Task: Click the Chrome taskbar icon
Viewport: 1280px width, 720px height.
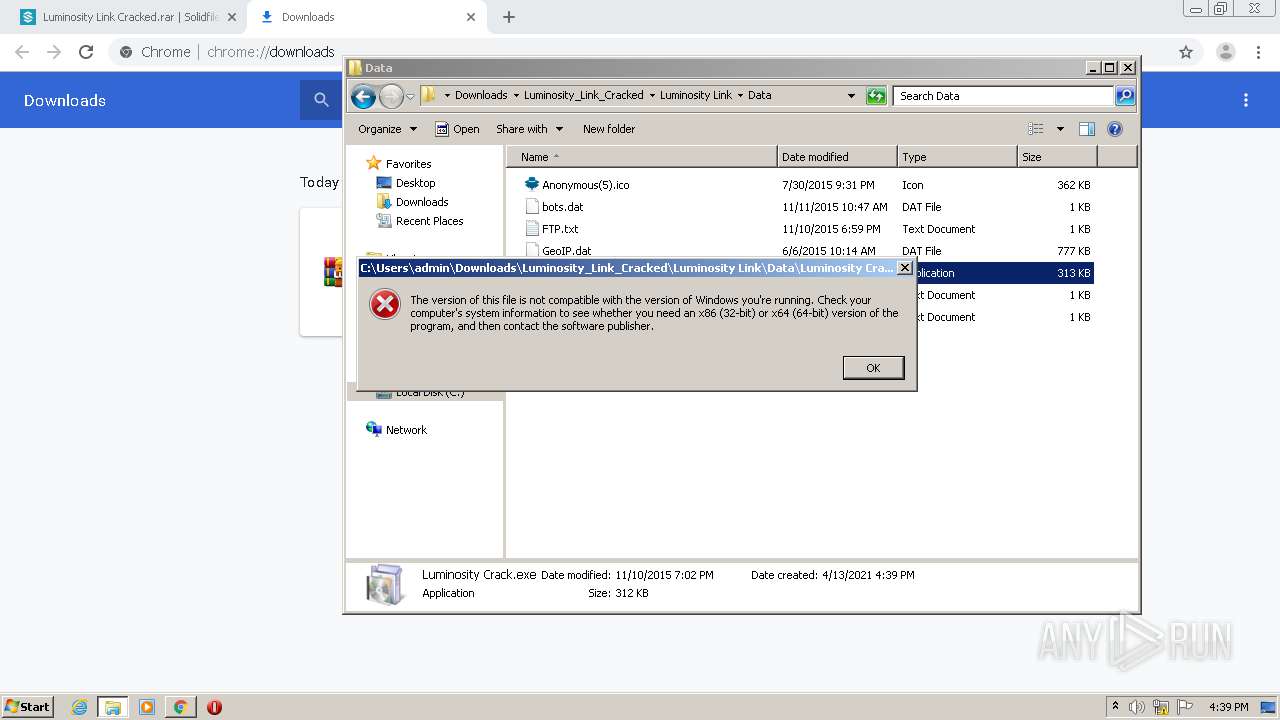Action: [180, 707]
